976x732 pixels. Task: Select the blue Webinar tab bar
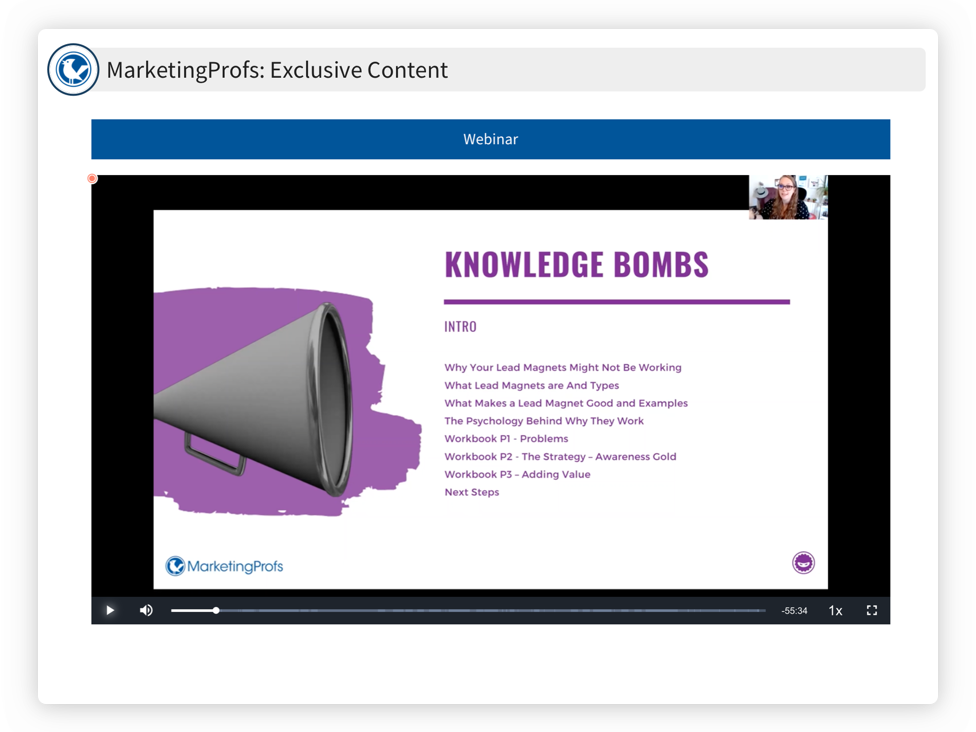490,139
